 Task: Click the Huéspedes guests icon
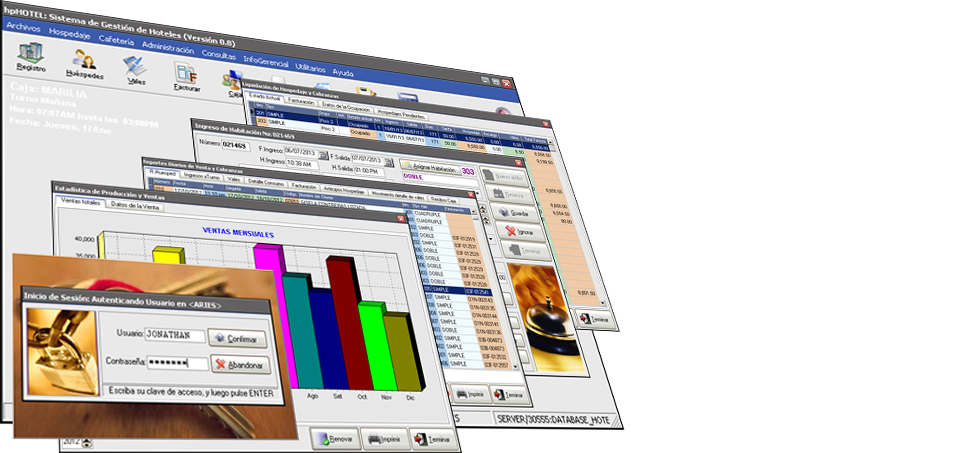(83, 65)
